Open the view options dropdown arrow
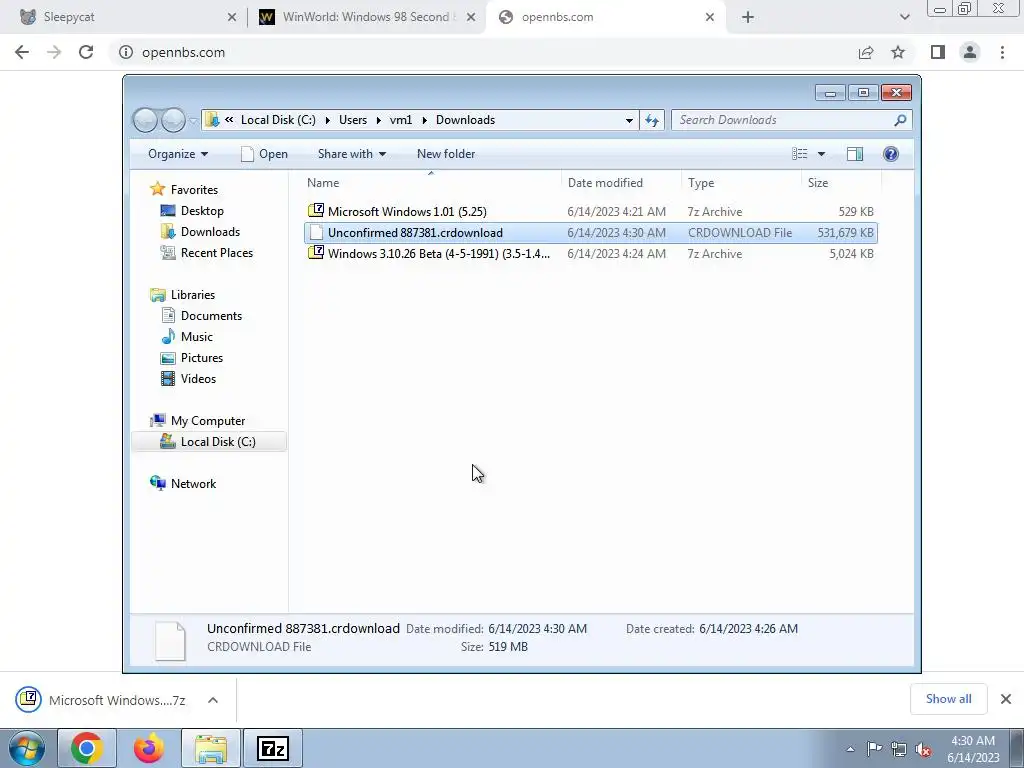1024x768 pixels. (x=822, y=154)
